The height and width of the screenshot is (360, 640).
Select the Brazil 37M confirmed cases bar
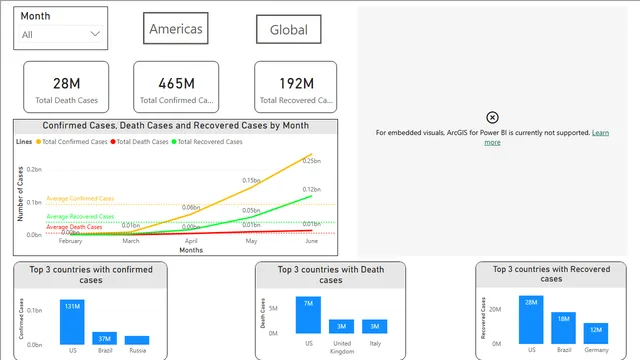tap(104, 338)
